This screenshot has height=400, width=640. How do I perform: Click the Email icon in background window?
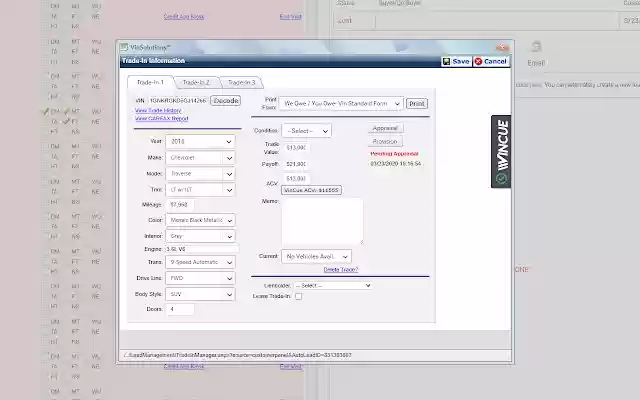tap(536, 47)
